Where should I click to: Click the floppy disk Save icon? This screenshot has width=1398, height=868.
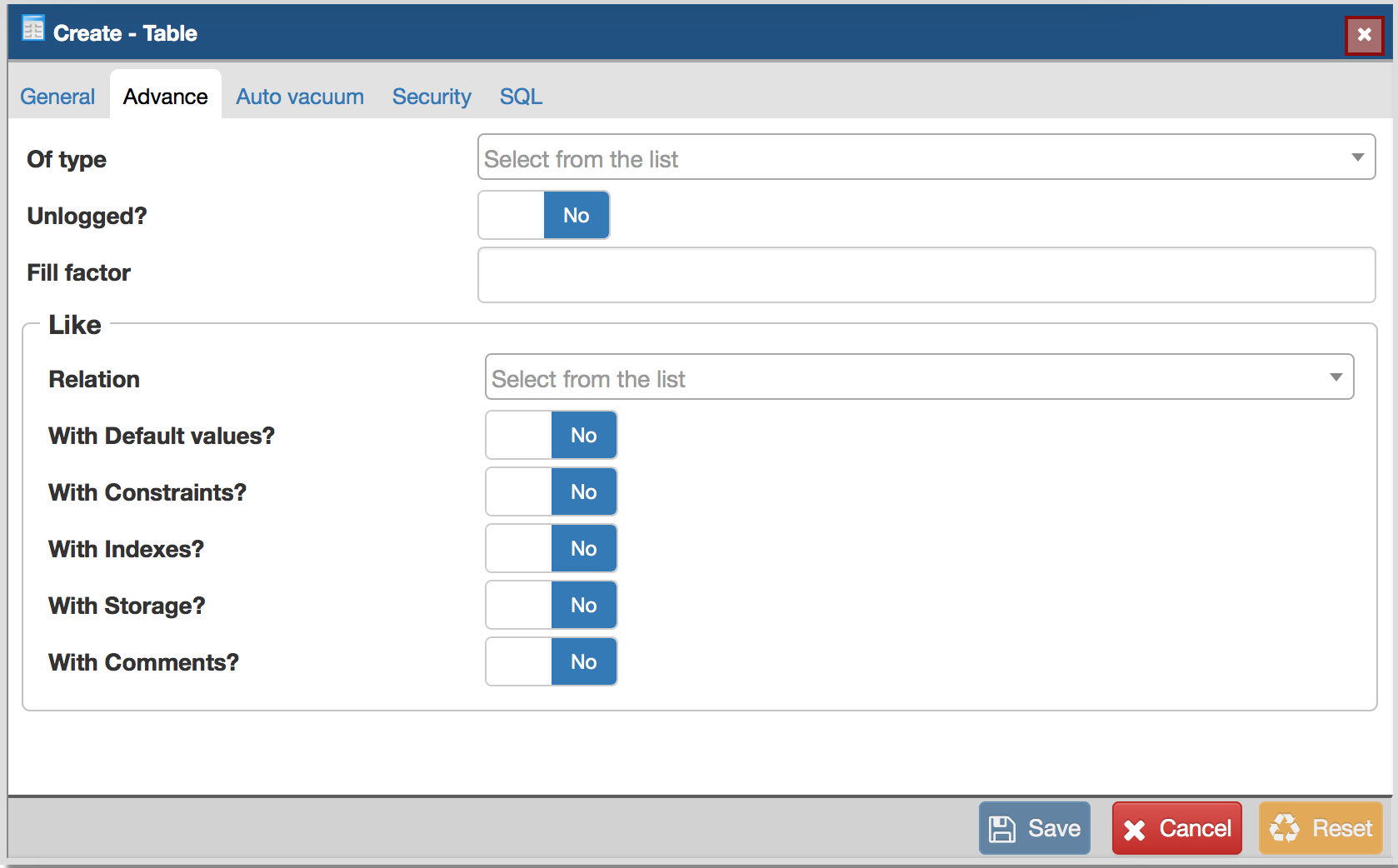coord(1002,829)
